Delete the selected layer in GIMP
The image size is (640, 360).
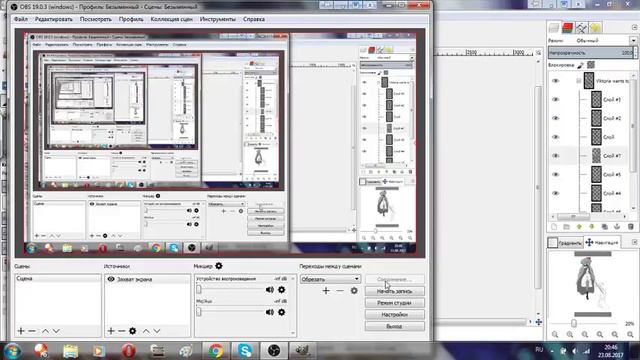pyautogui.click(x=631, y=227)
